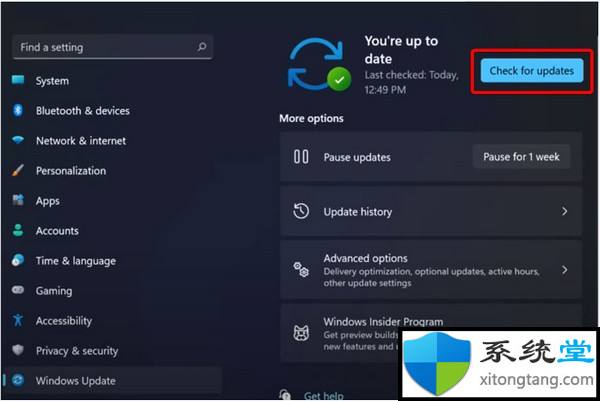This screenshot has height=401, width=600.
Task: Click the Find a setting search box
Action: tap(112, 47)
